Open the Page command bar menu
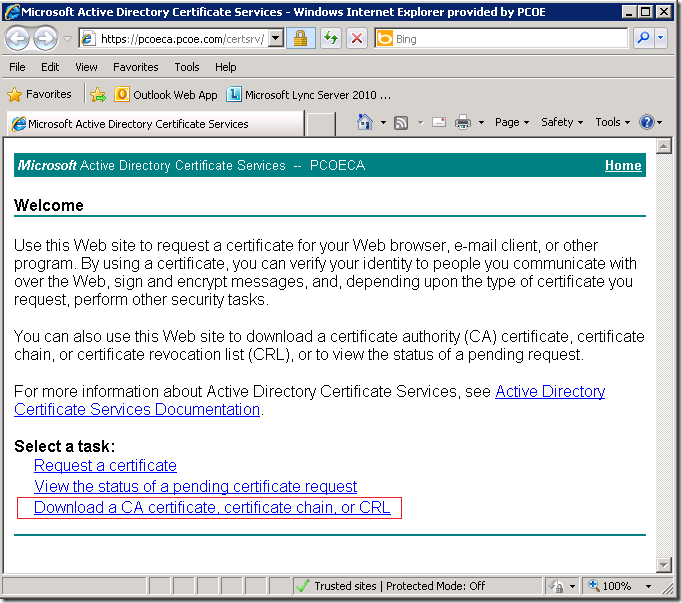Viewport: 682px width, 603px height. [x=512, y=122]
